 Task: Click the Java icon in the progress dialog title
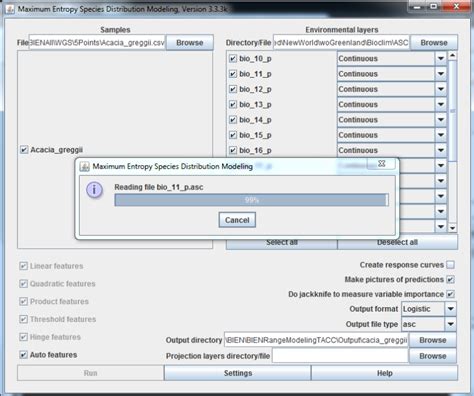84,166
